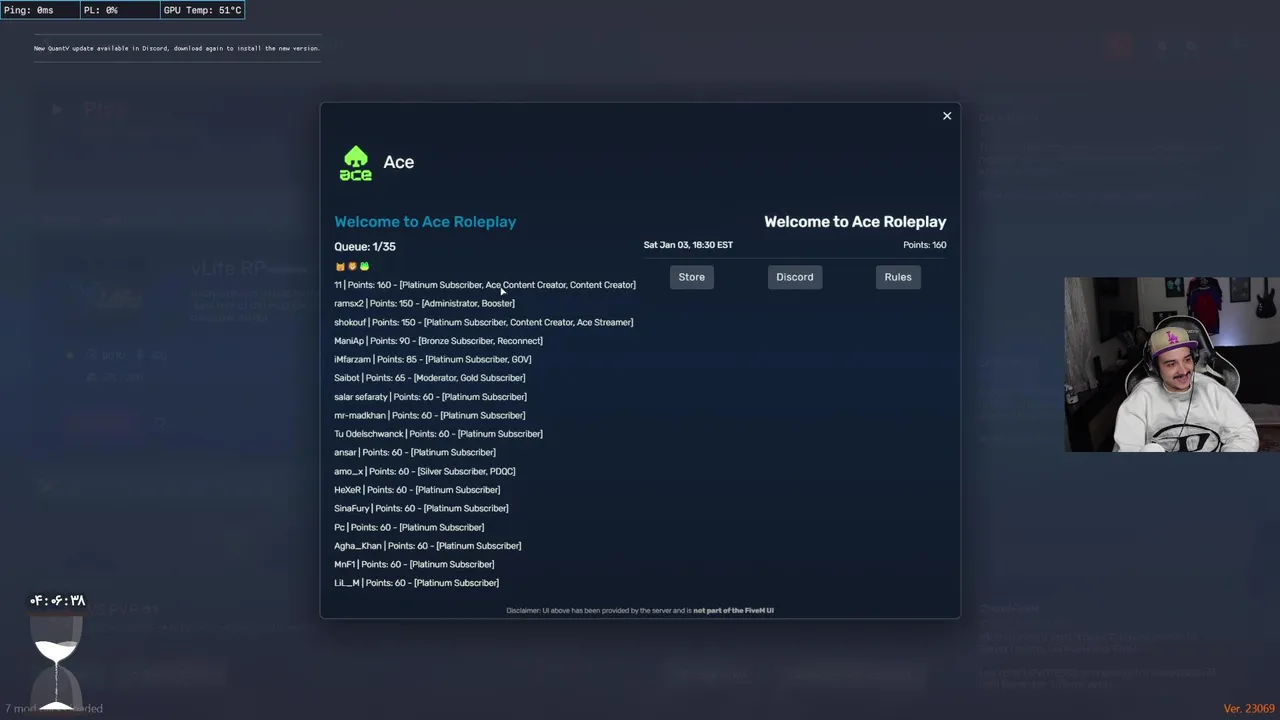This screenshot has height=720, width=1280.
Task: Click the streamer webcam overlay
Action: click(x=1172, y=365)
